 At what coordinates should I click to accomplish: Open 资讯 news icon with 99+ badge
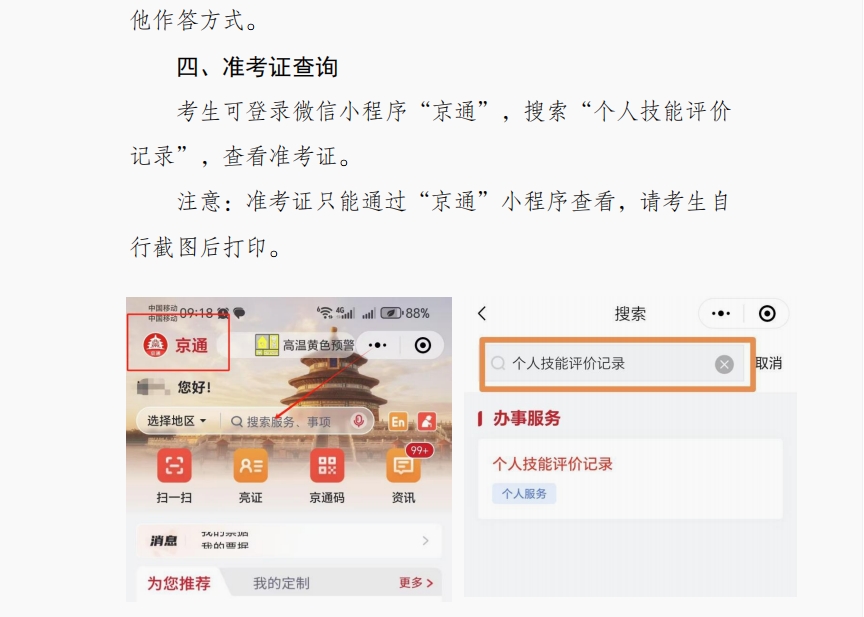(x=403, y=466)
